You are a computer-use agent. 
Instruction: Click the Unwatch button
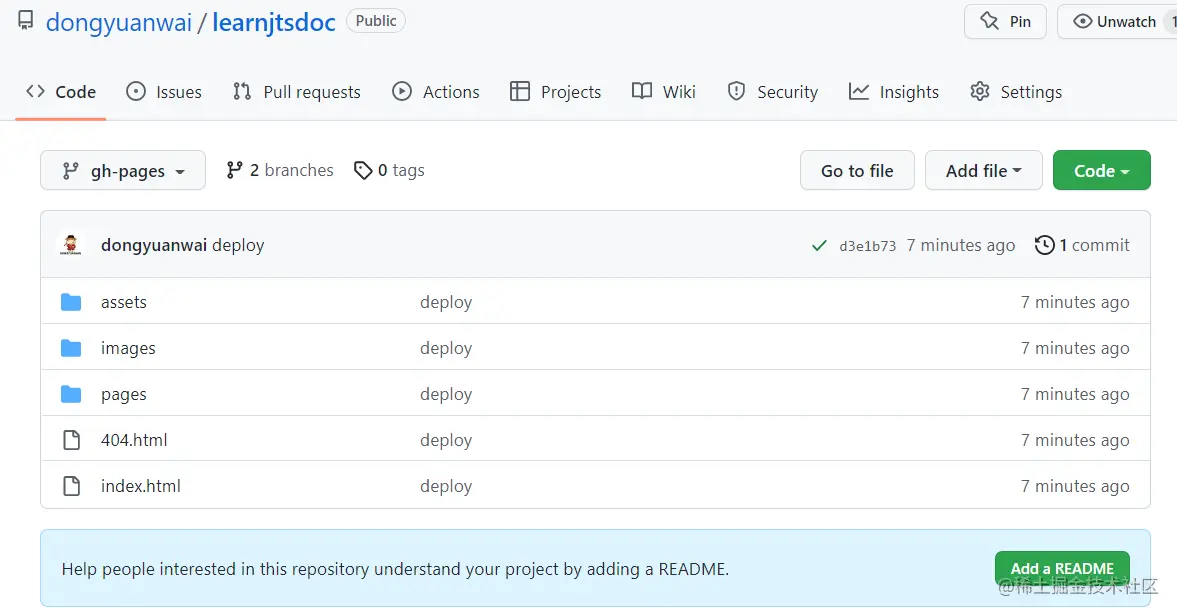(1117, 21)
